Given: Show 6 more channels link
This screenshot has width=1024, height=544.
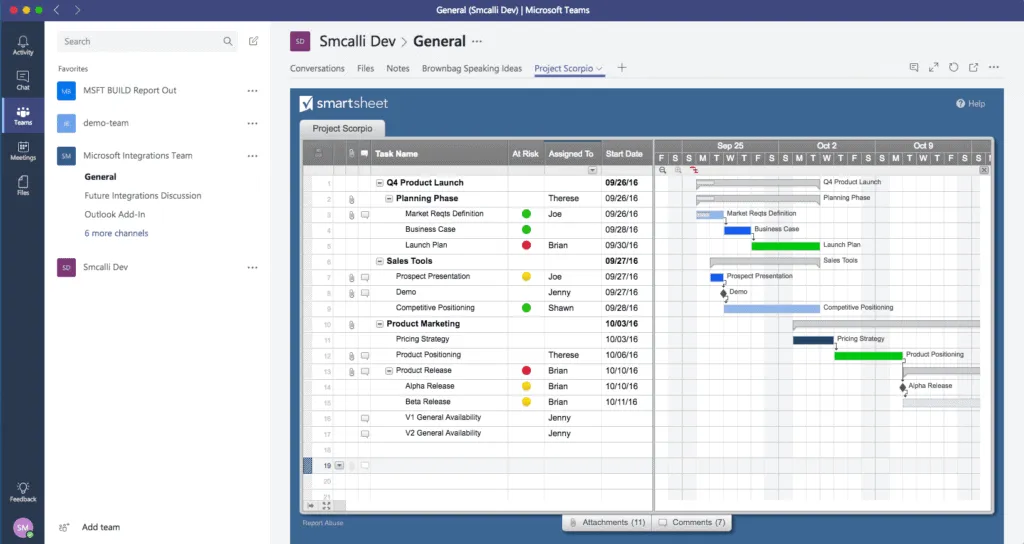Looking at the screenshot, I should click(x=116, y=233).
